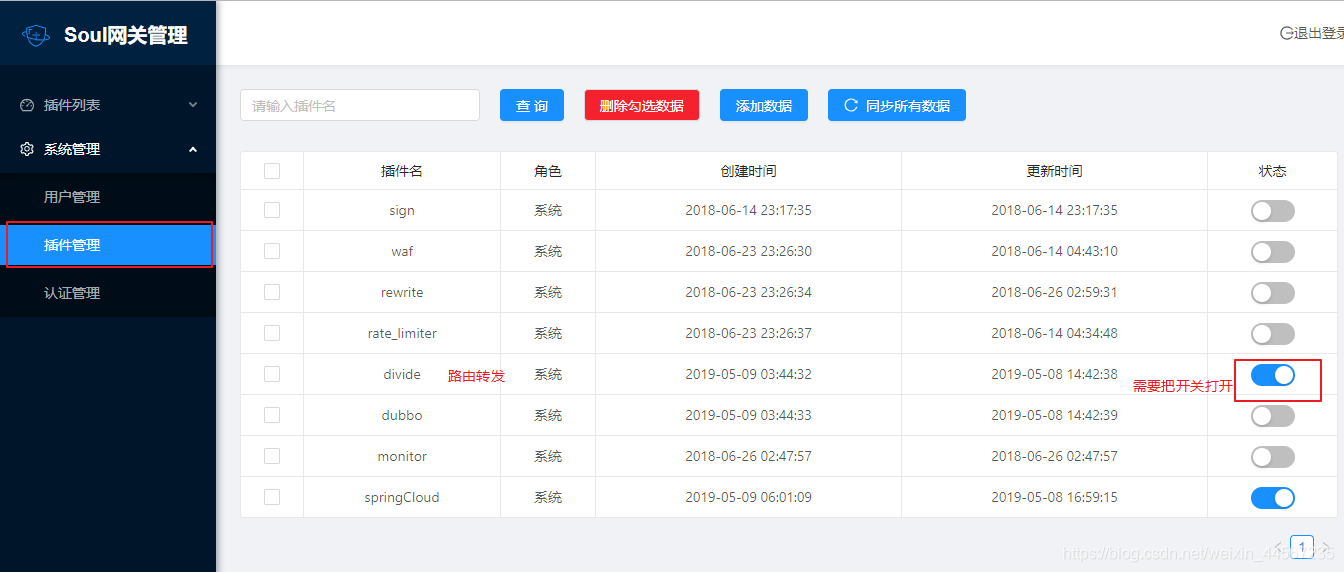1344x572 pixels.
Task: Tick the select-all checkbox in table header
Action: [x=272, y=171]
